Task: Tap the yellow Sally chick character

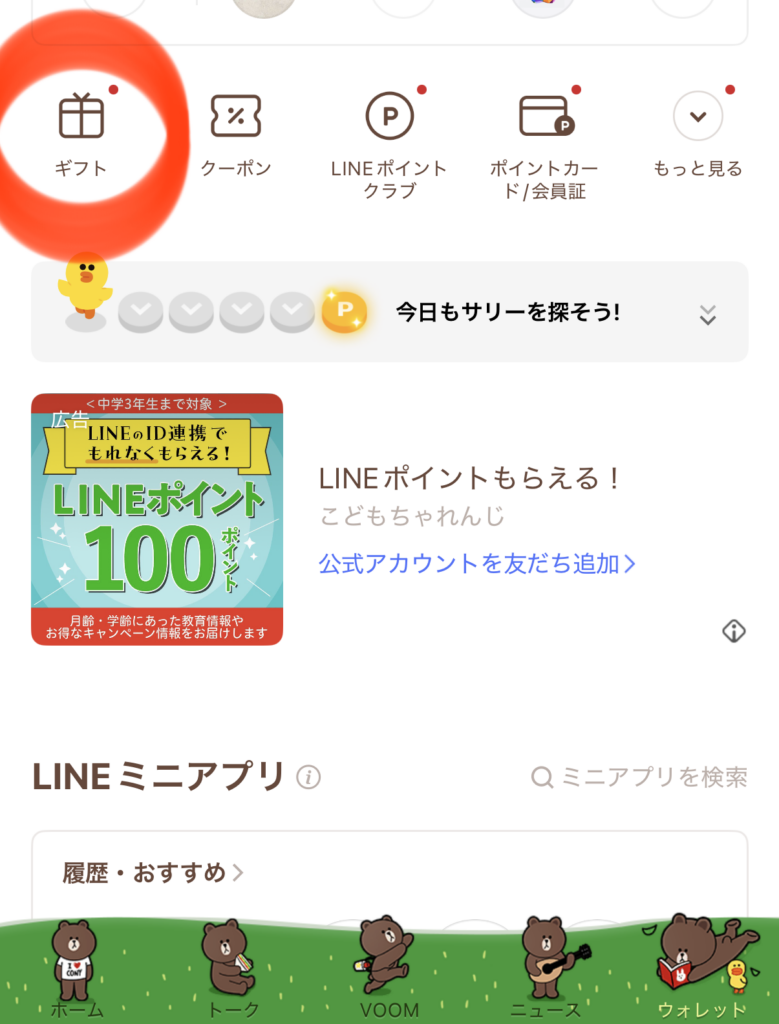Action: [85, 287]
